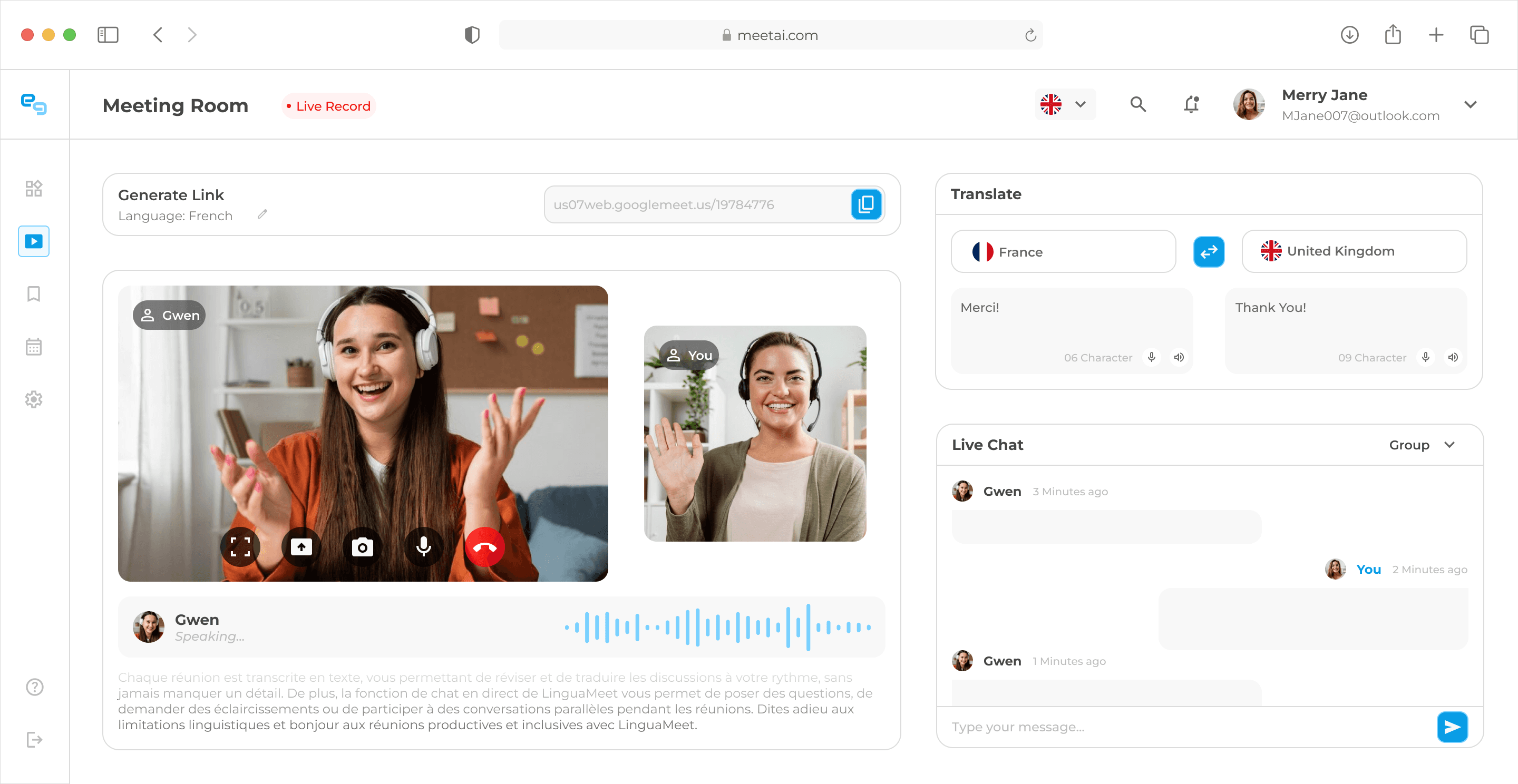End the call with red hang-up button
The height and width of the screenshot is (784, 1518).
click(x=484, y=547)
